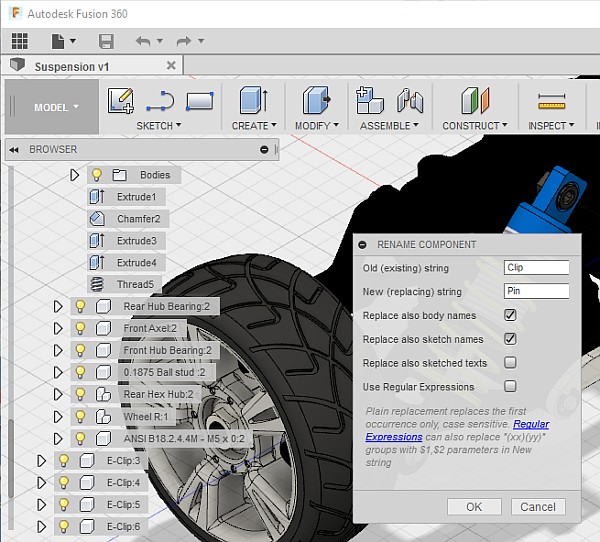Image resolution: width=600 pixels, height=542 pixels.
Task: Click the Save icon in top toolbar
Action: click(x=106, y=41)
